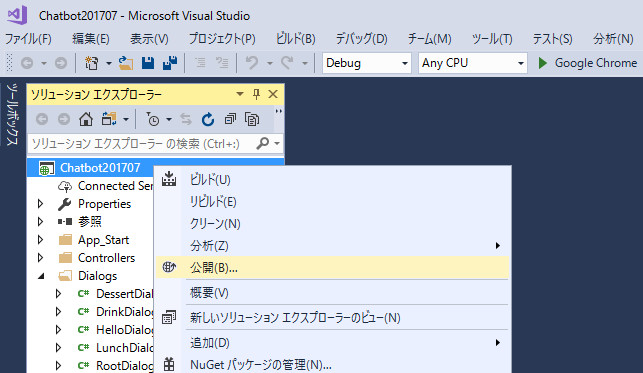Open the ツール(T) menu
Viewport: 643px width, 373px height.
(x=492, y=39)
